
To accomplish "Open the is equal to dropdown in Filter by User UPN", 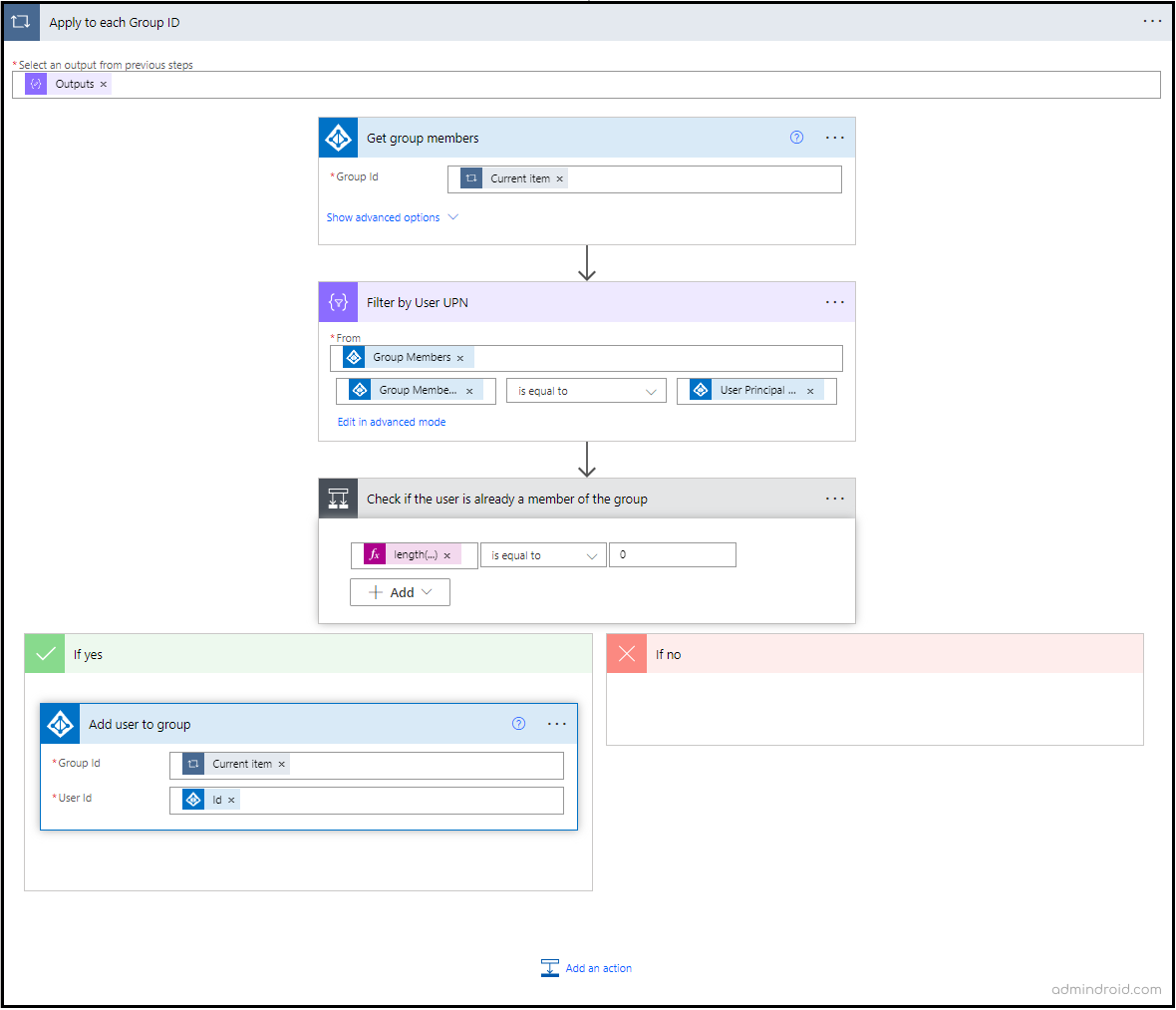I will [585, 390].
